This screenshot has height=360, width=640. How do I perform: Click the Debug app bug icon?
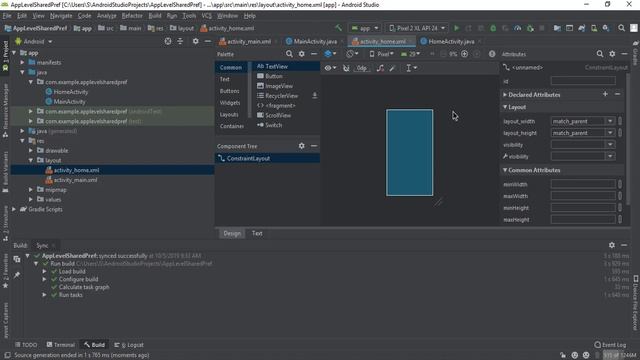coord(493,28)
